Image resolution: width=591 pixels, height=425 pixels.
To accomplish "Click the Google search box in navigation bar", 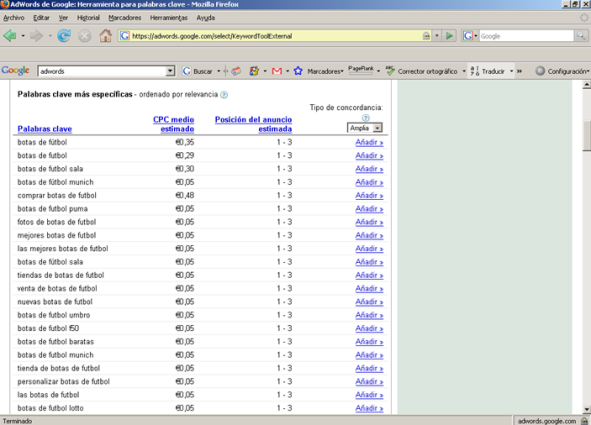I will pyautogui.click(x=526, y=36).
